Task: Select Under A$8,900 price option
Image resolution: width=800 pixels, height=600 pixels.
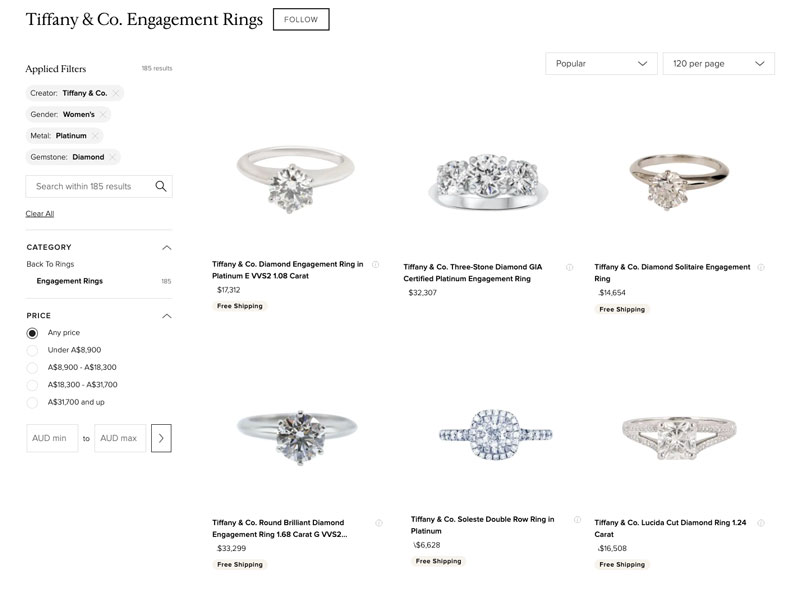Action: click(x=32, y=351)
